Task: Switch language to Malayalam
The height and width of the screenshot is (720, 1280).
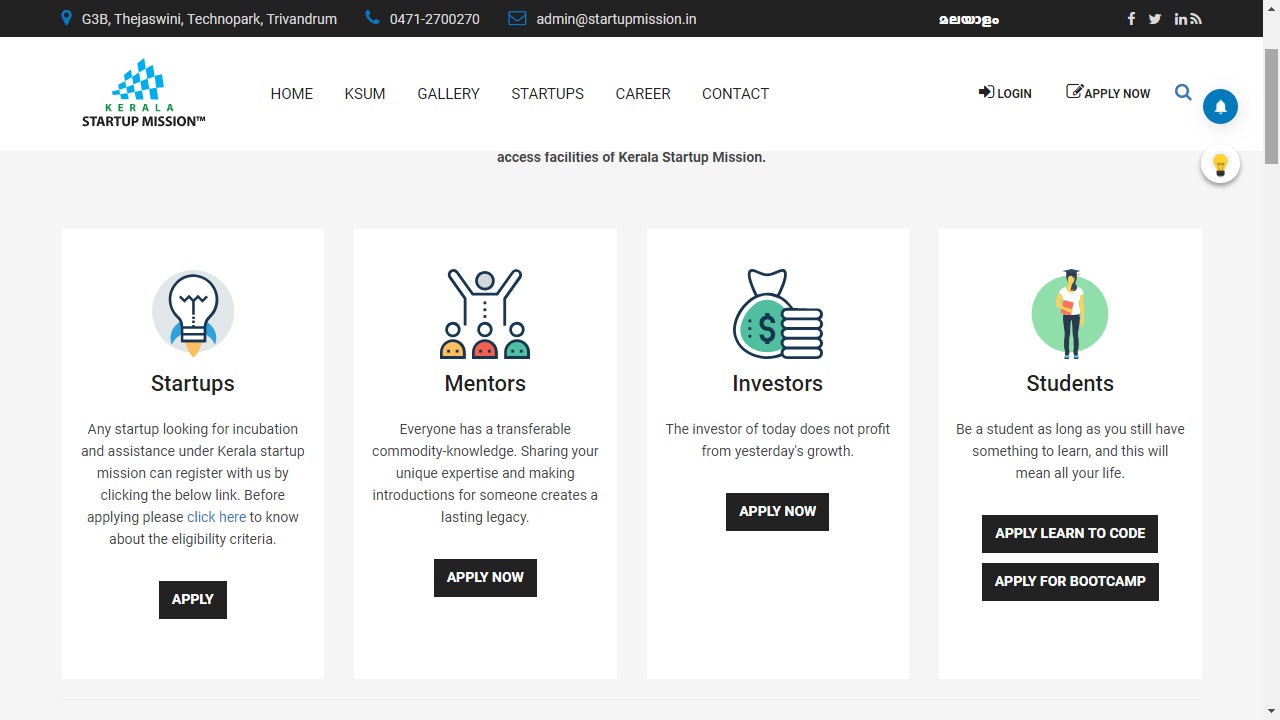Action: pyautogui.click(x=969, y=19)
